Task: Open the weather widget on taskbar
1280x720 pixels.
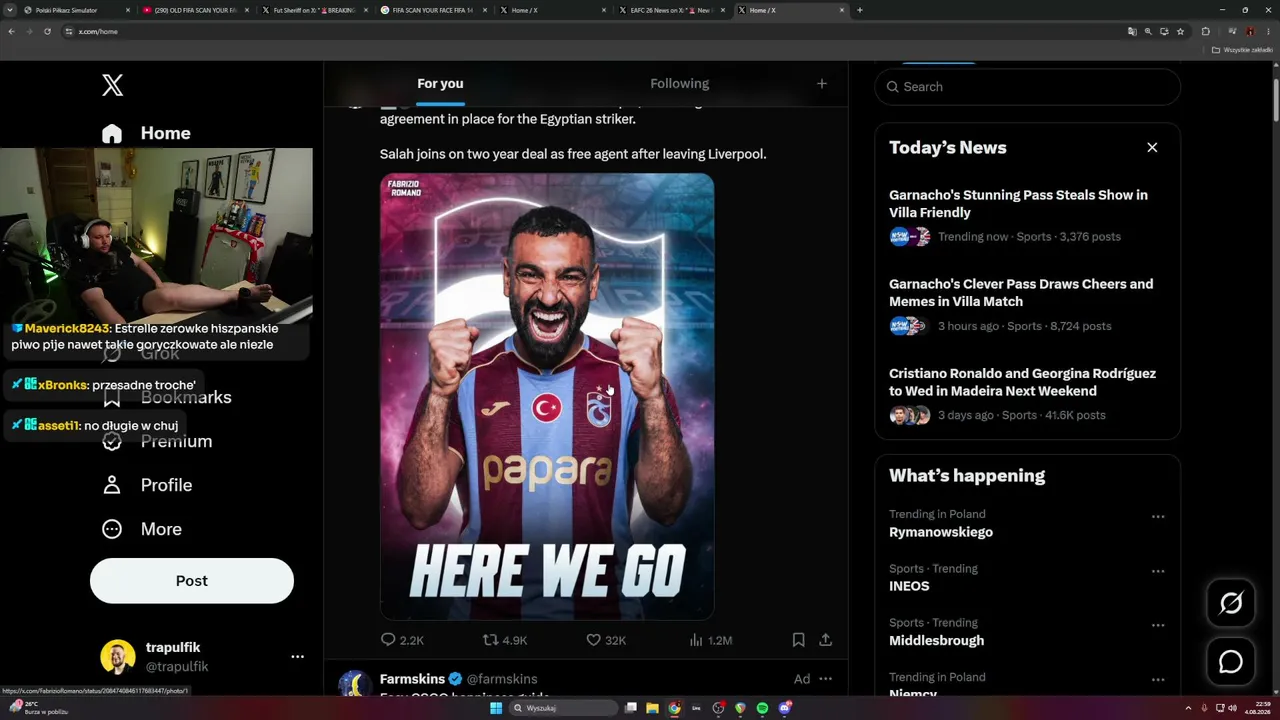Action: (37, 708)
